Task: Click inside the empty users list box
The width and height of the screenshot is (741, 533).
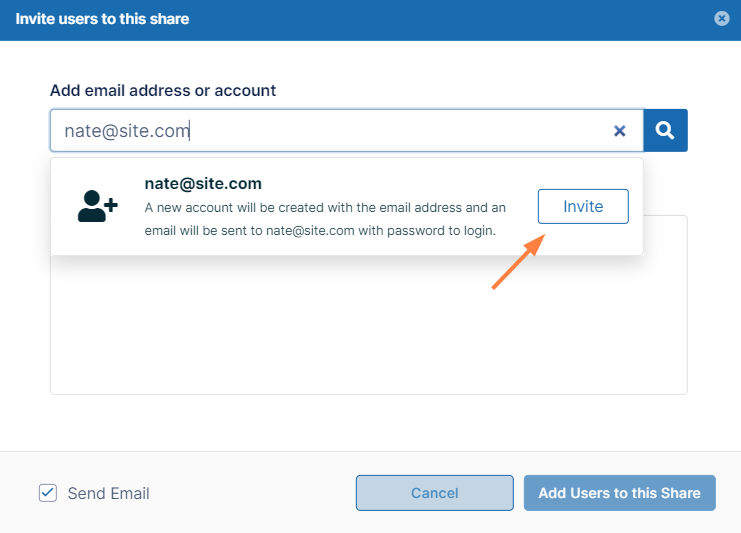Action: 368,330
